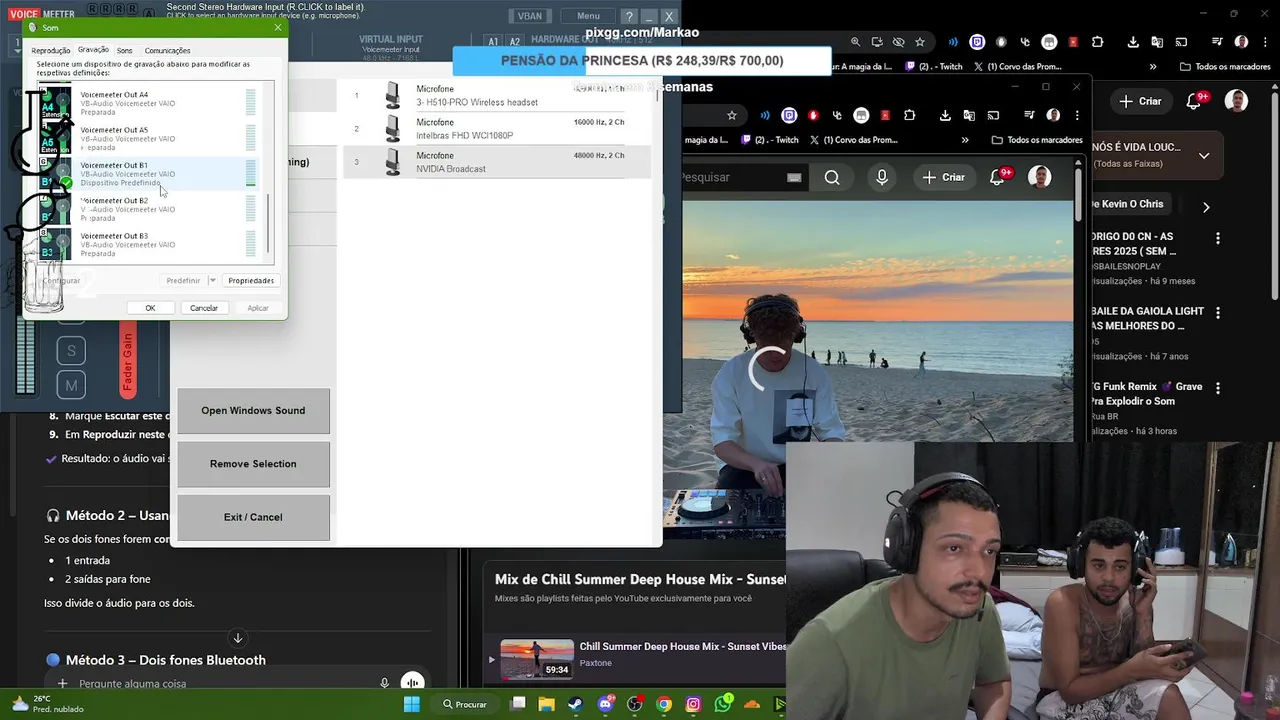Open the YouTube on-screen keyboard icon
Screen dimensions: 1280x720
794,177
